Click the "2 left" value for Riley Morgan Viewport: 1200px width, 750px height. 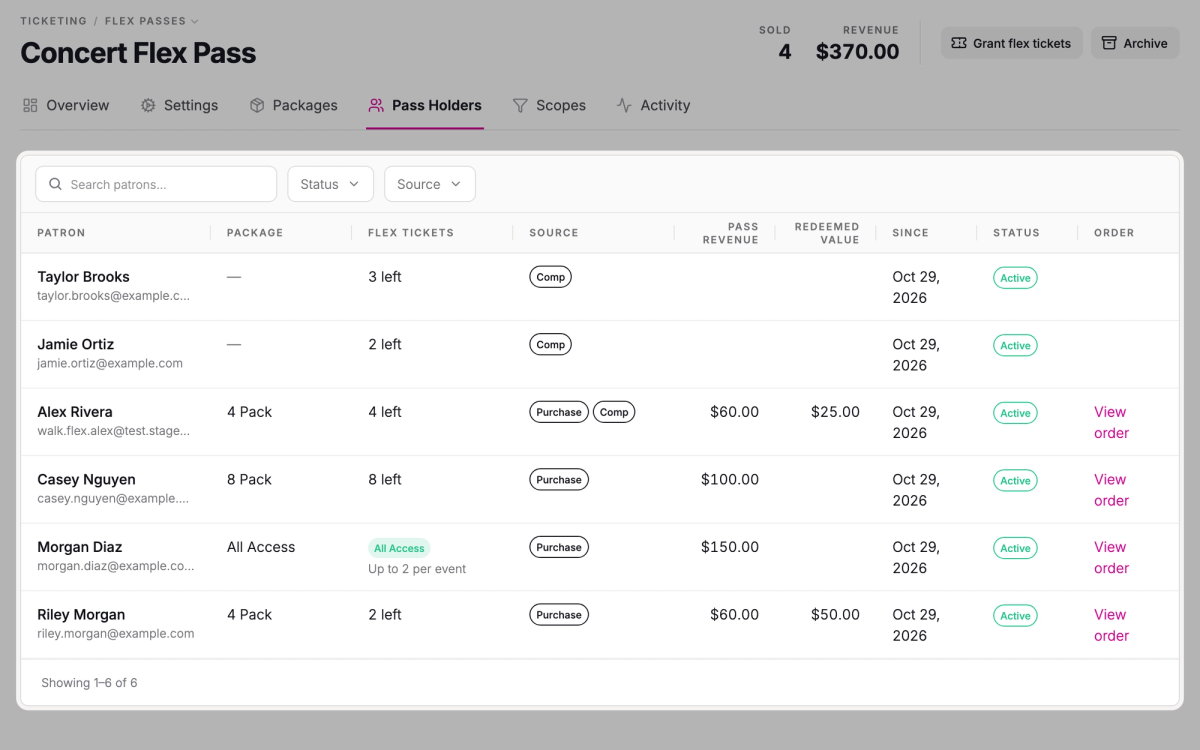(x=385, y=614)
